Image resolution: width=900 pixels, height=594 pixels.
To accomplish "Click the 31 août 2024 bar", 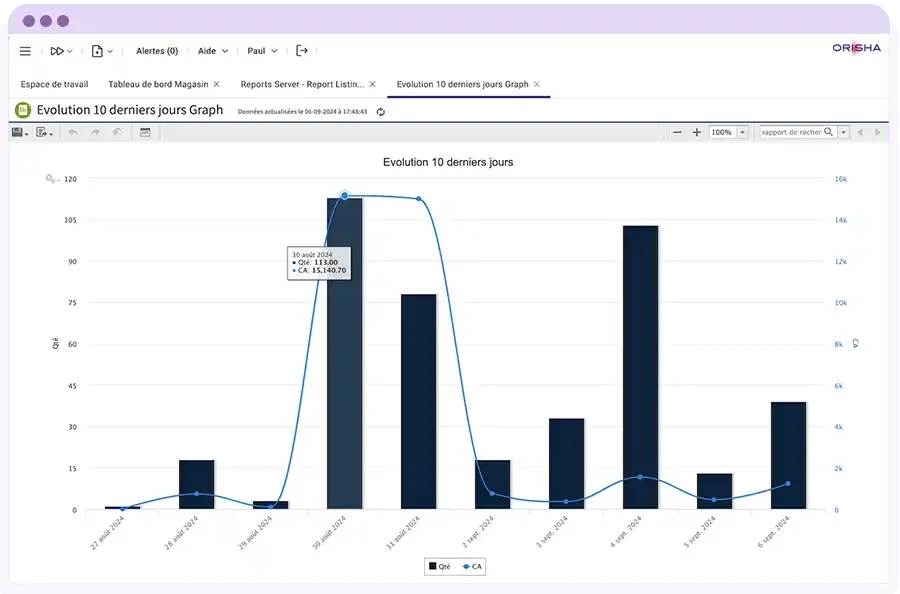I will [418, 402].
